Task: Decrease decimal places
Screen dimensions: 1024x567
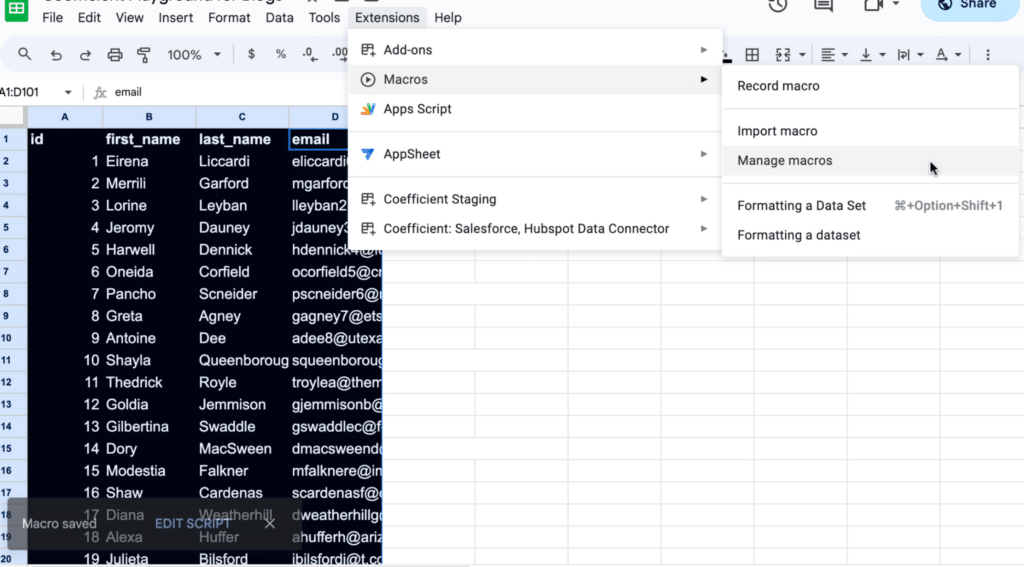Action: click(310, 54)
